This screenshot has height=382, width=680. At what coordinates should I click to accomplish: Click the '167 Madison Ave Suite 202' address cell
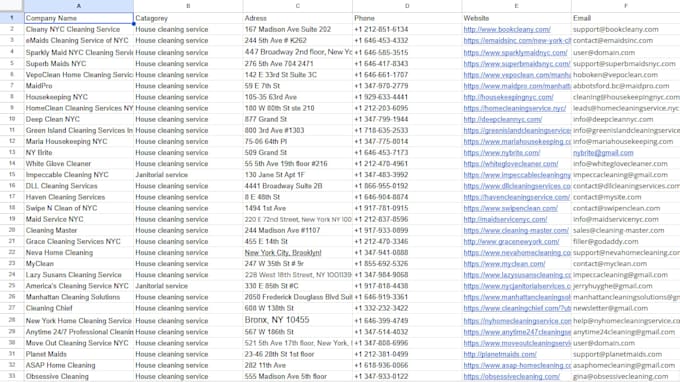pyautogui.click(x=298, y=29)
